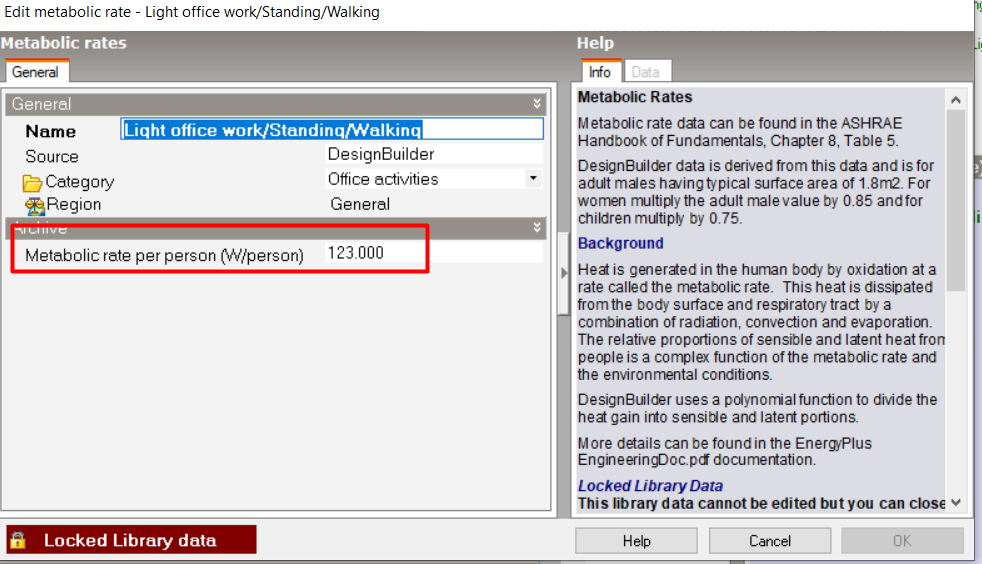Click the help panel scrollbar thumb
982x564 pixels.
(x=956, y=200)
